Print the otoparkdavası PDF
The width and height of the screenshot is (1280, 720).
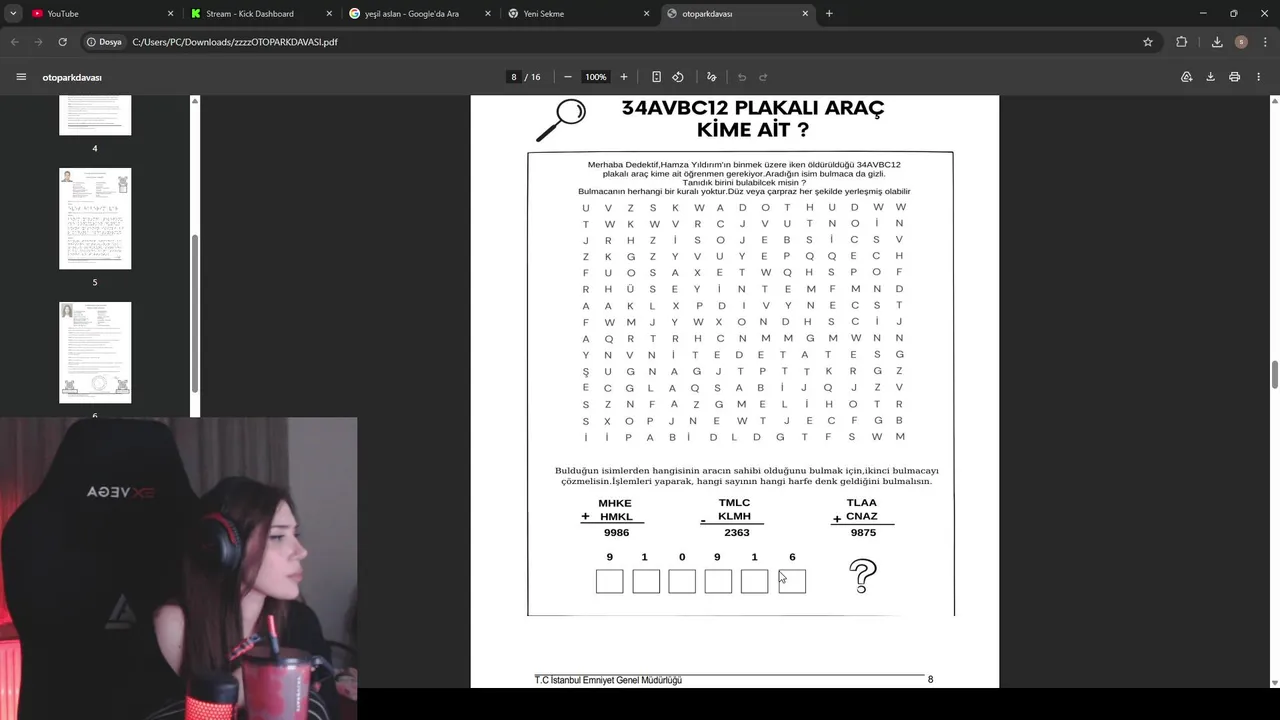pos(1235,77)
